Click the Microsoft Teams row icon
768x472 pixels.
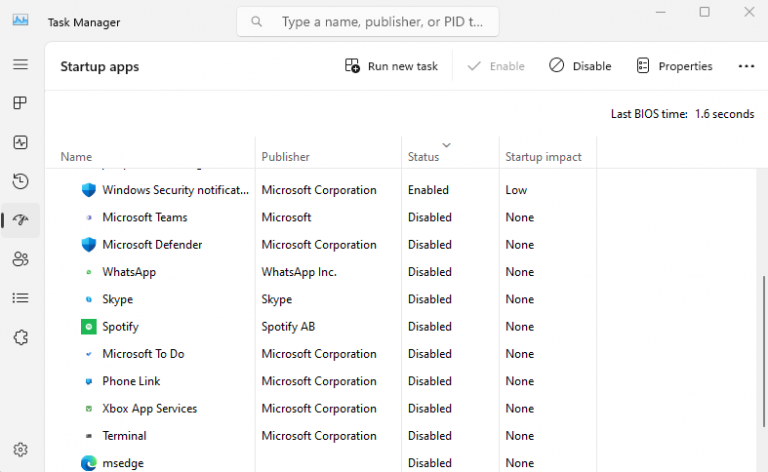pyautogui.click(x=89, y=217)
